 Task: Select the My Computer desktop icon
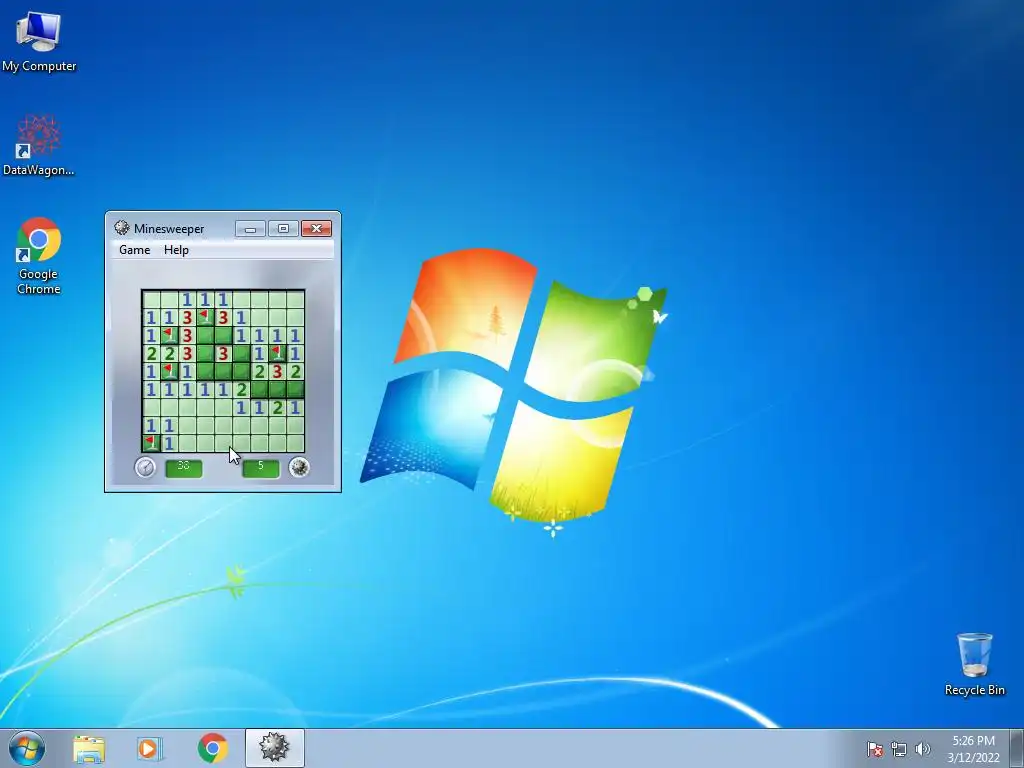coord(39,40)
